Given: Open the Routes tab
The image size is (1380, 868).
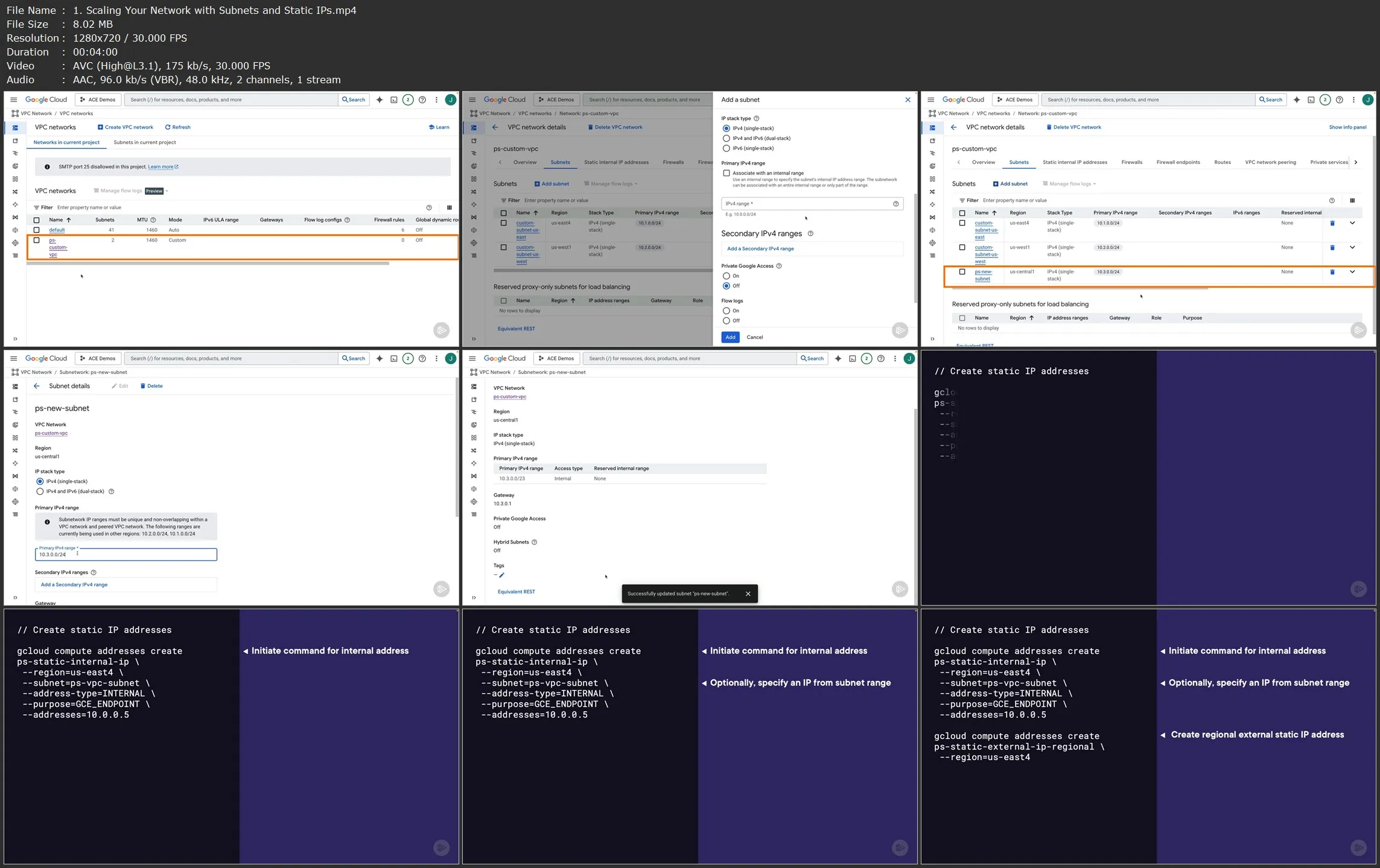Looking at the screenshot, I should pos(1222,162).
